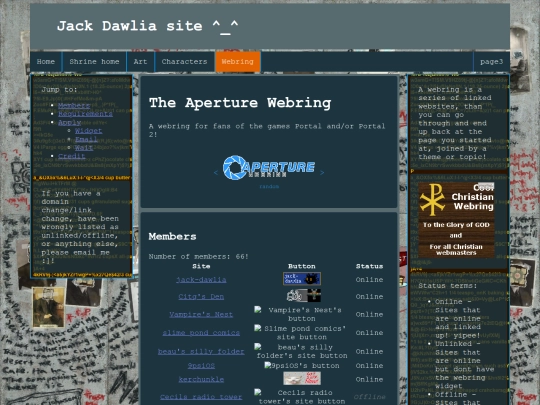Click the 9psiOS broken button image
Viewport: 540px width, 405px height.
click(x=302, y=365)
